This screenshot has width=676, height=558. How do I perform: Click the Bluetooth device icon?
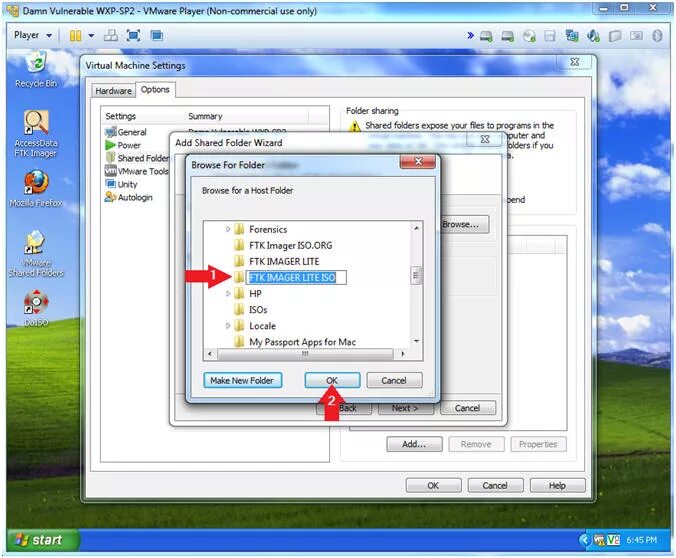[657, 36]
